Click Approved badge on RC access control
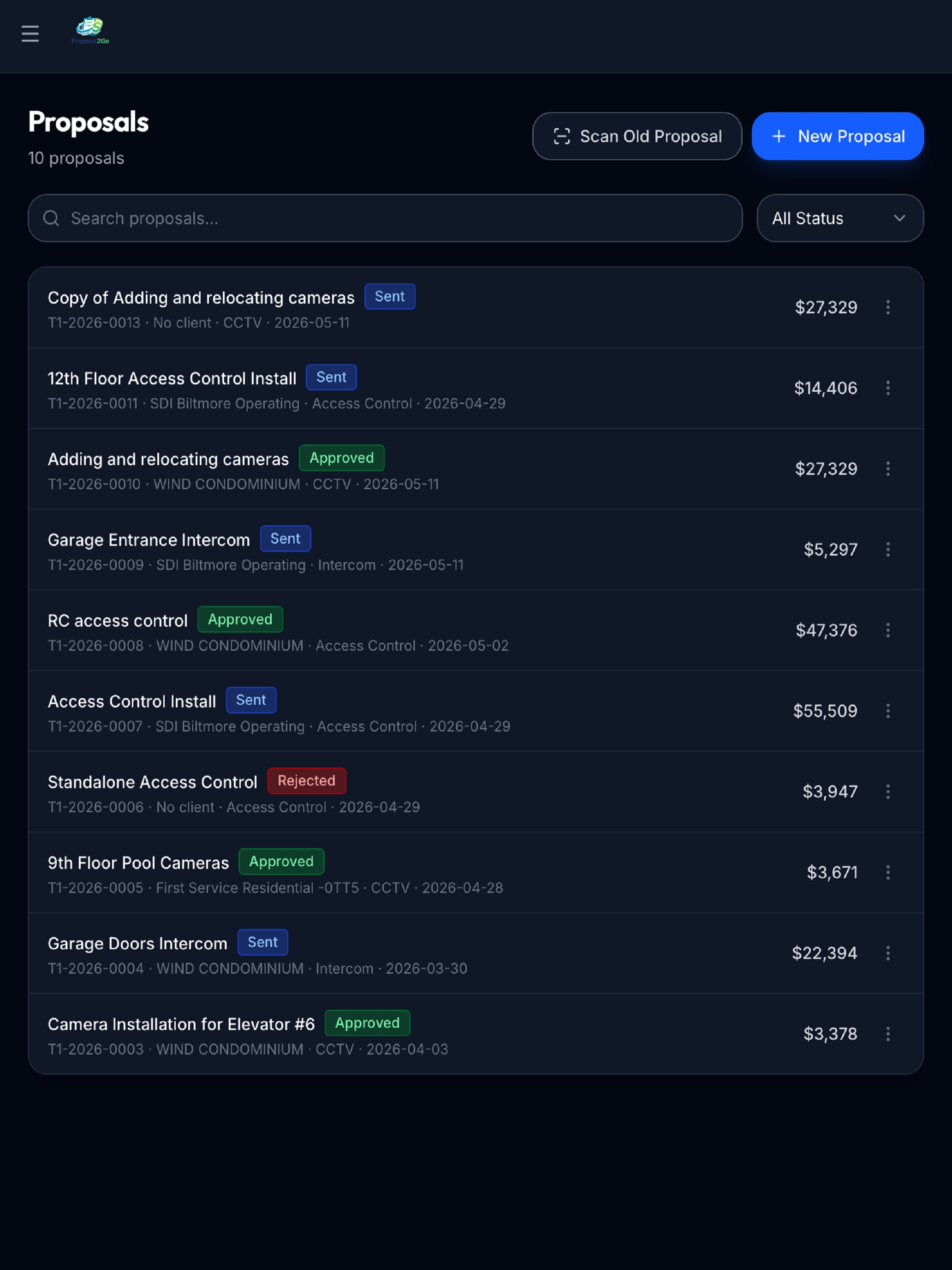 (240, 619)
